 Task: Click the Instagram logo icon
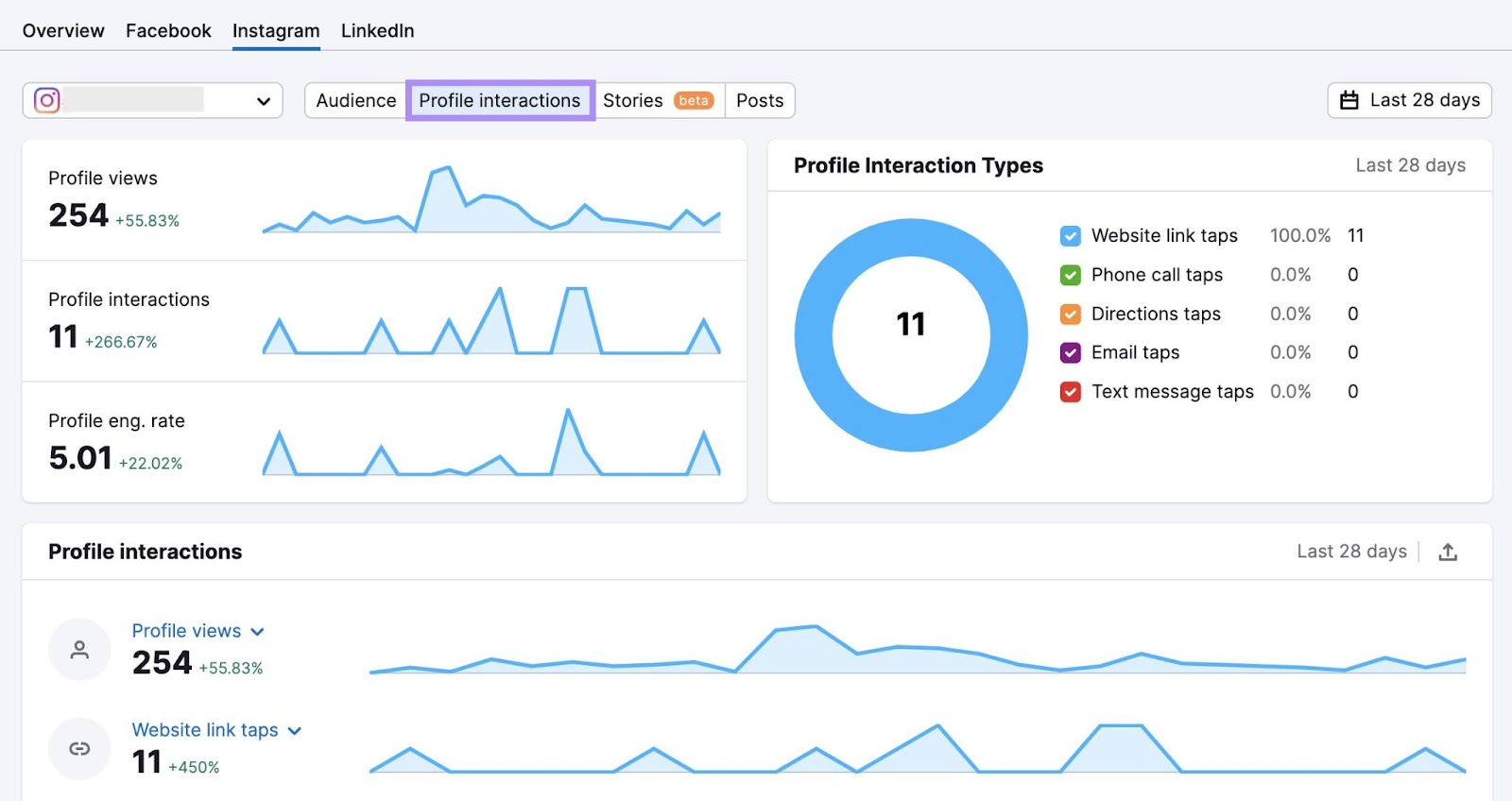[x=47, y=100]
